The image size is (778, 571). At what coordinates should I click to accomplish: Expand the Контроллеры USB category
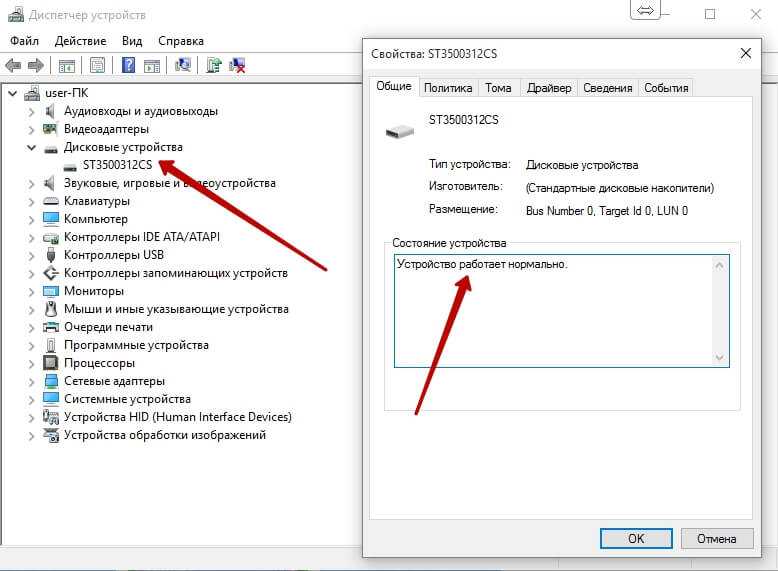point(31,255)
